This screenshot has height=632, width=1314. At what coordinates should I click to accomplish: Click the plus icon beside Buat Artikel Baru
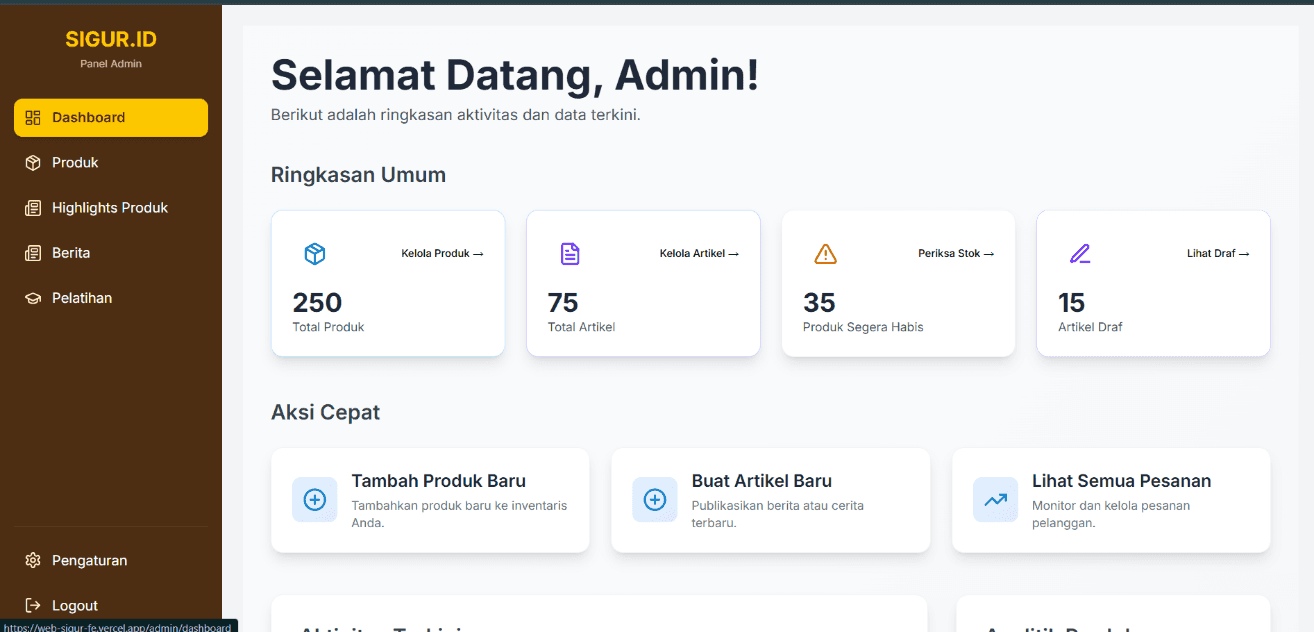[655, 499]
